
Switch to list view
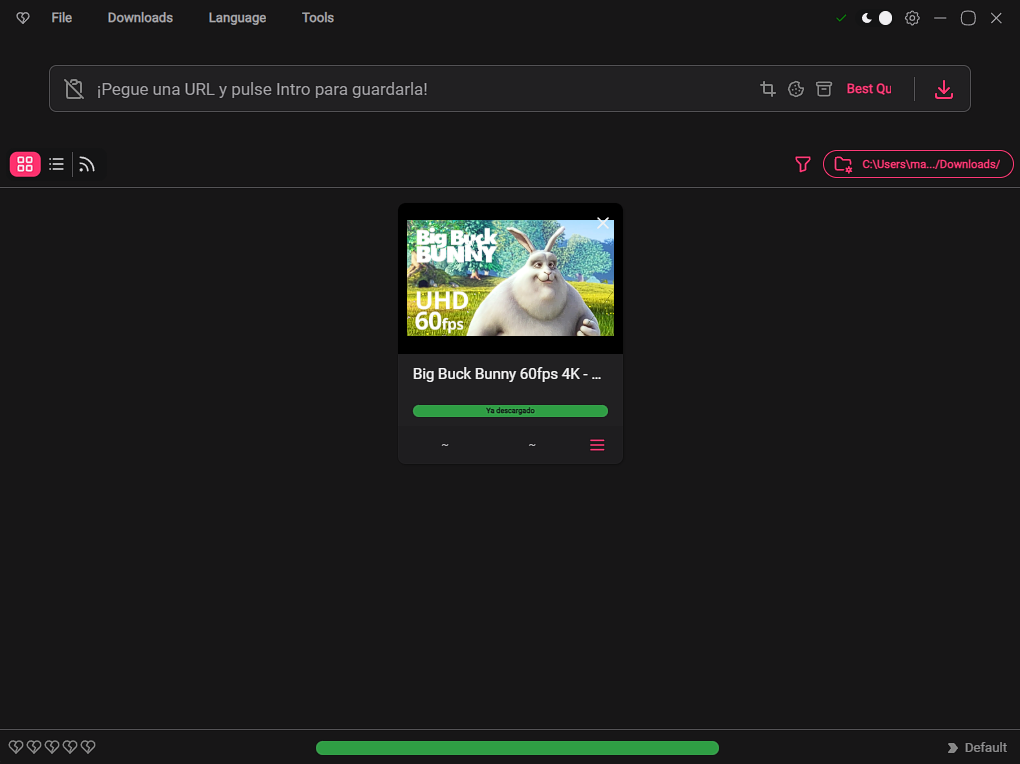click(x=57, y=164)
